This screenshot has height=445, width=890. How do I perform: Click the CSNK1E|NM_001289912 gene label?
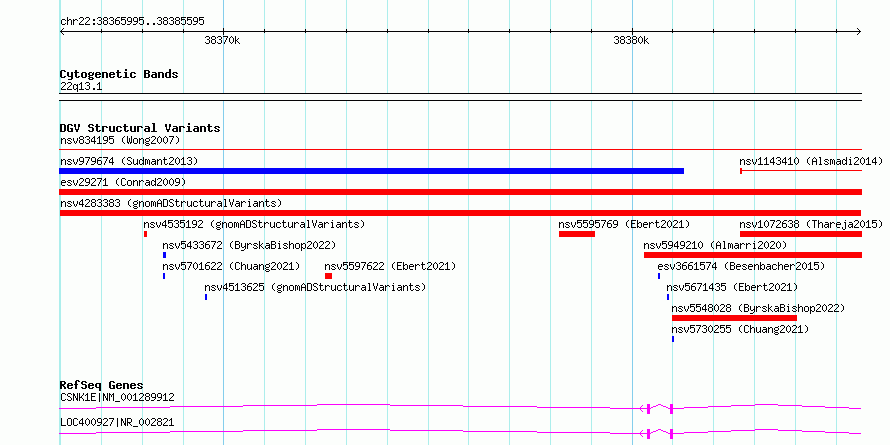point(117,397)
